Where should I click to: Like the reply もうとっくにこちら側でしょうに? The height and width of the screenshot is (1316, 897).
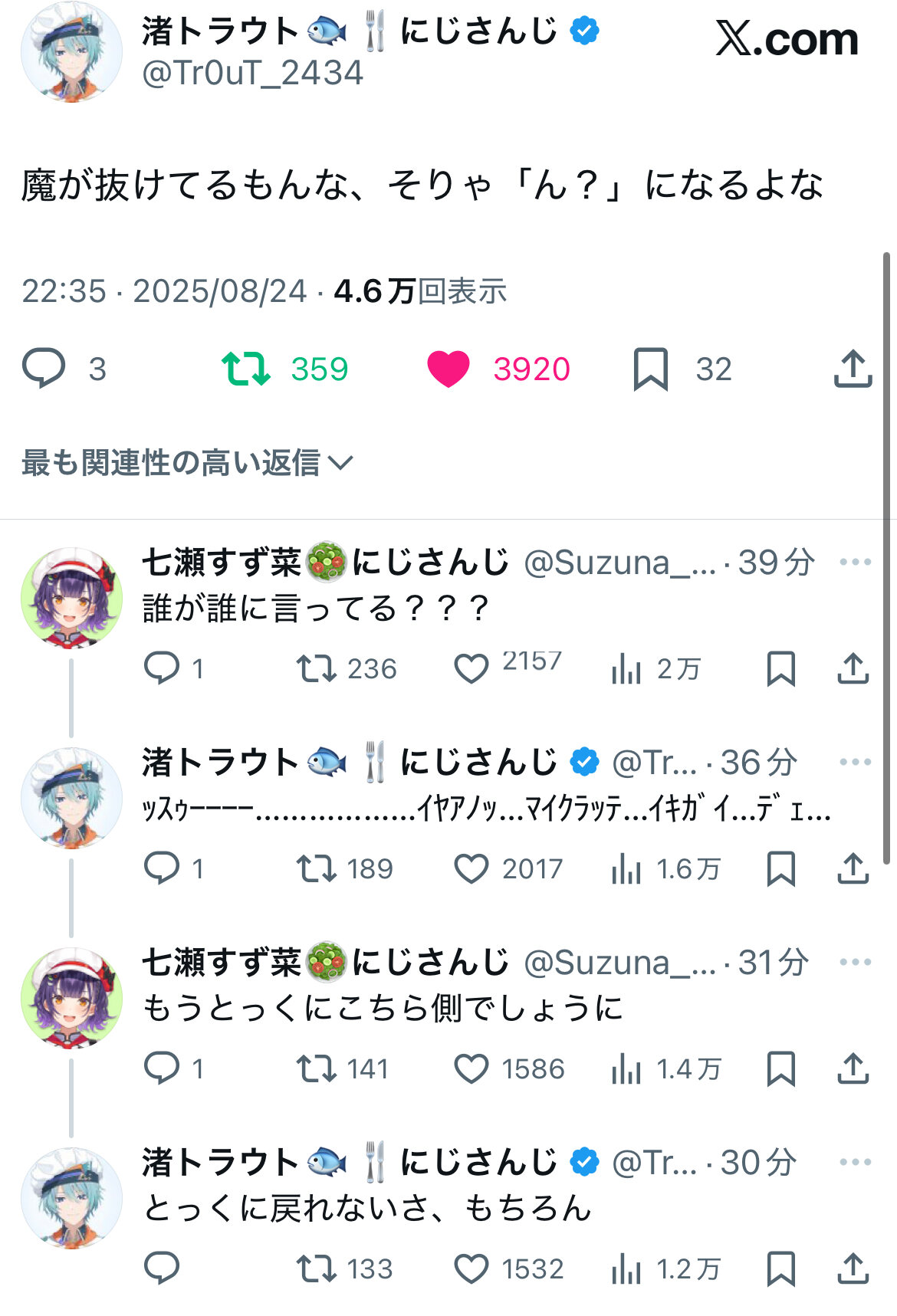(x=472, y=1069)
